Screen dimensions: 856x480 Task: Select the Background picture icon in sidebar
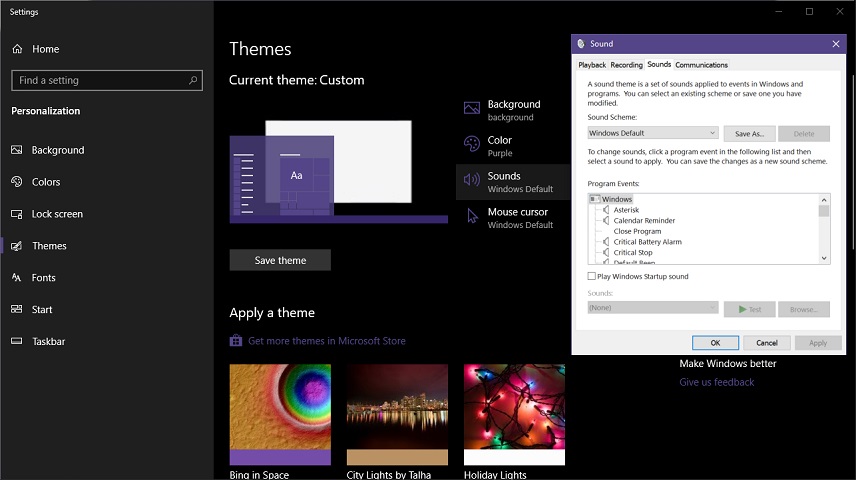[17, 150]
